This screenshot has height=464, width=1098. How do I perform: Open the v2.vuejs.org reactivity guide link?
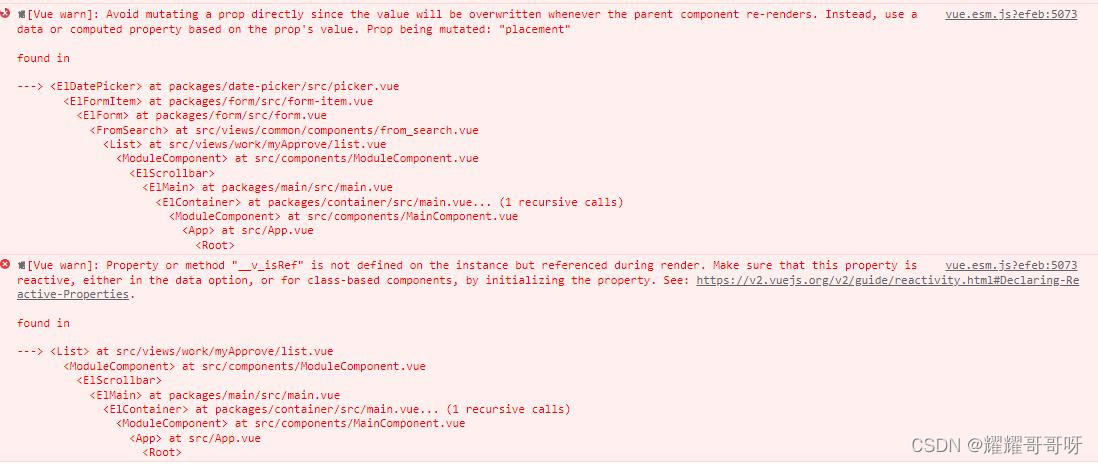[x=548, y=287]
